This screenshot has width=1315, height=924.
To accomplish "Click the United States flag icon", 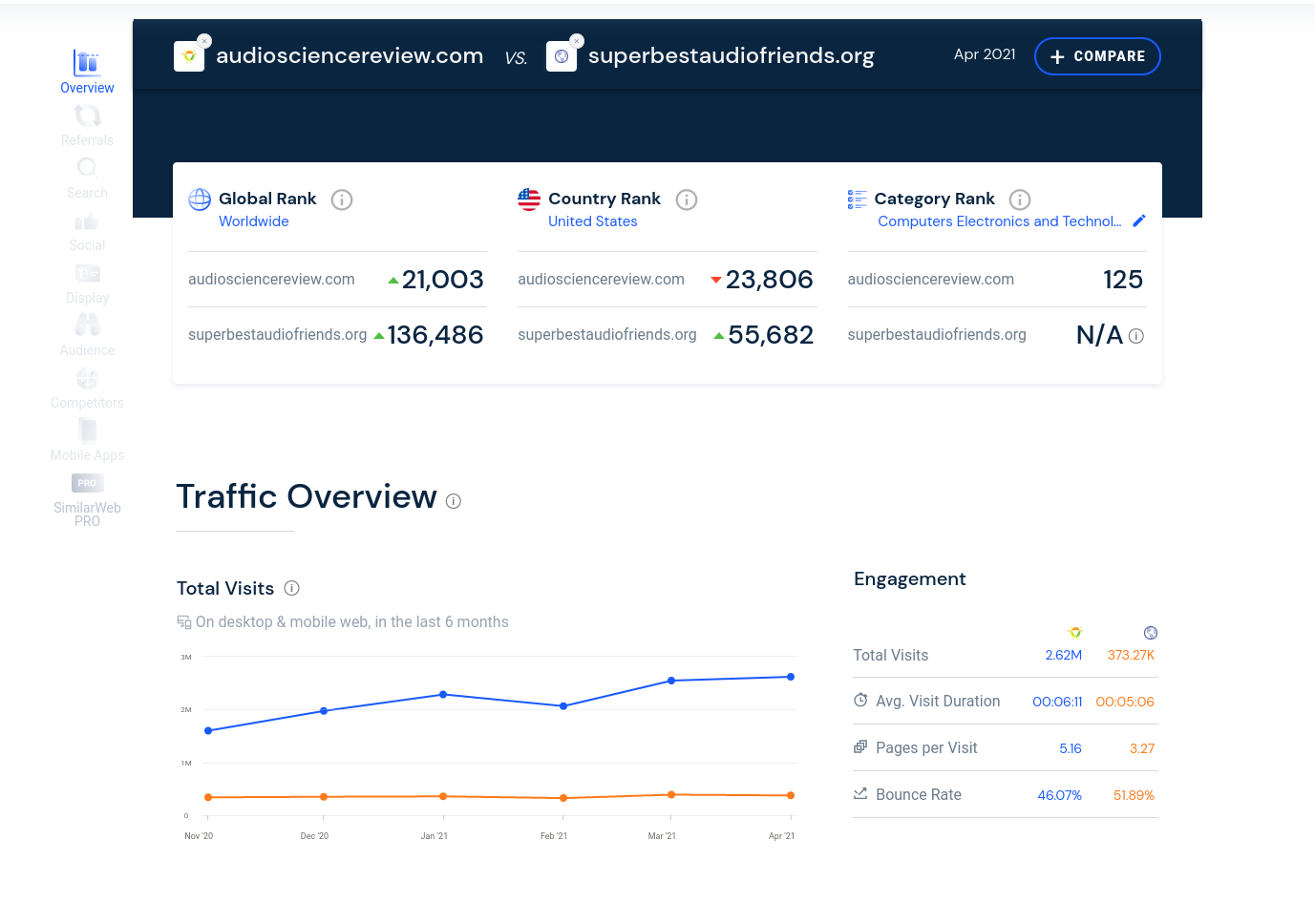I will tap(529, 199).
